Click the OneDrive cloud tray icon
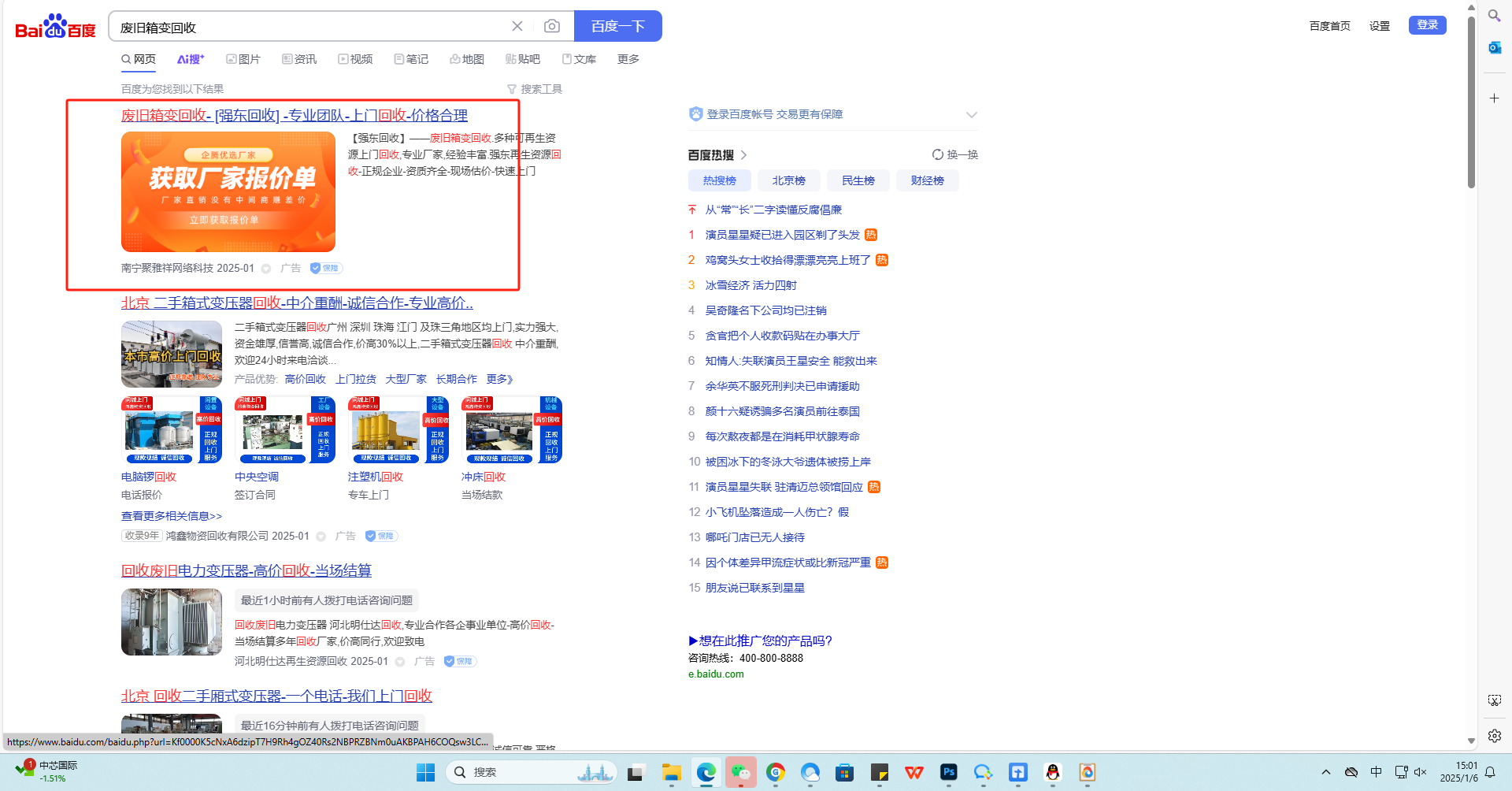The height and width of the screenshot is (791, 1512). click(x=1351, y=772)
